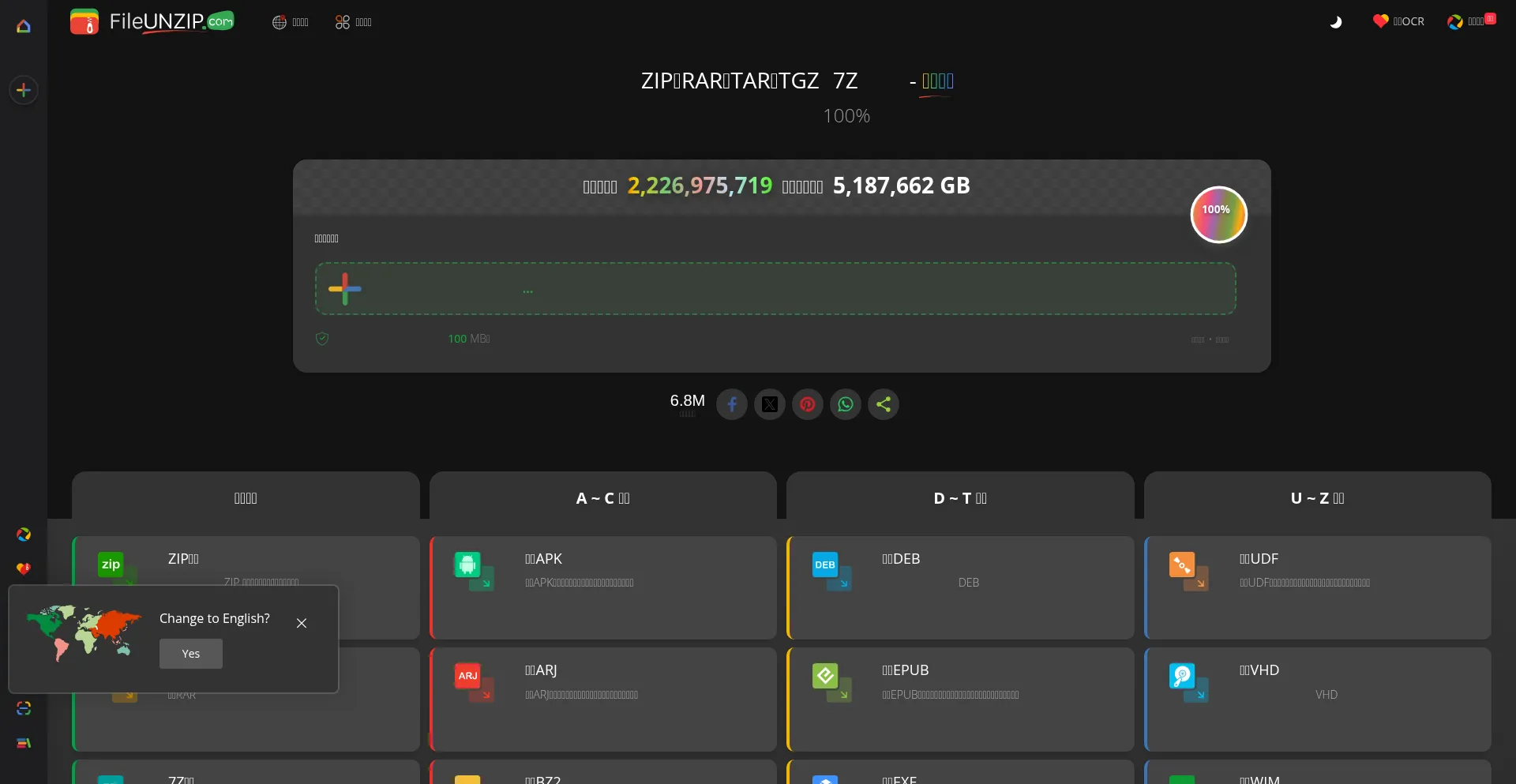
Task: Share on Pinterest
Action: (x=808, y=404)
